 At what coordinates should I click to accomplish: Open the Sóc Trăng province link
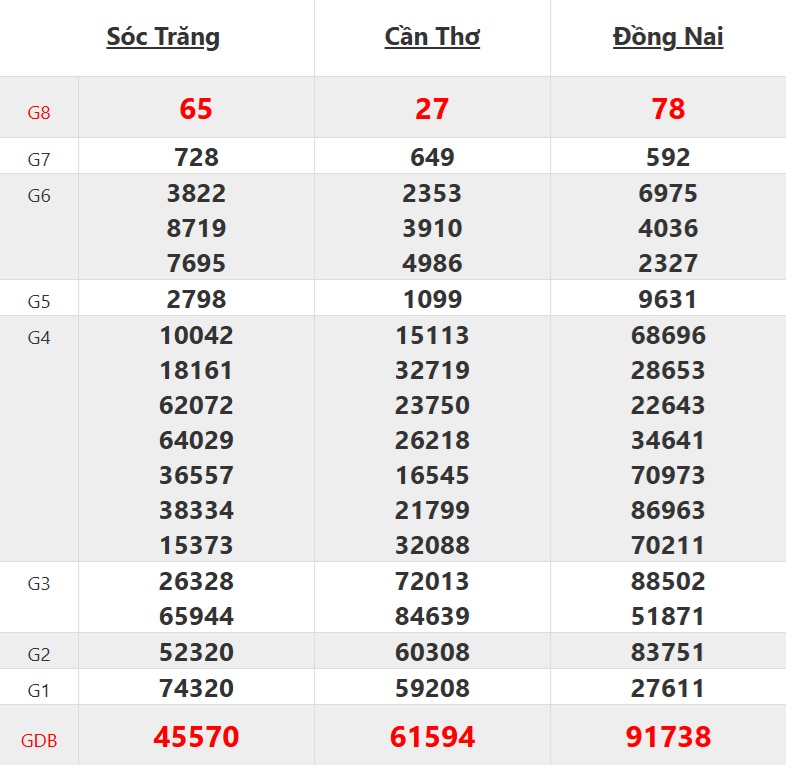(163, 38)
